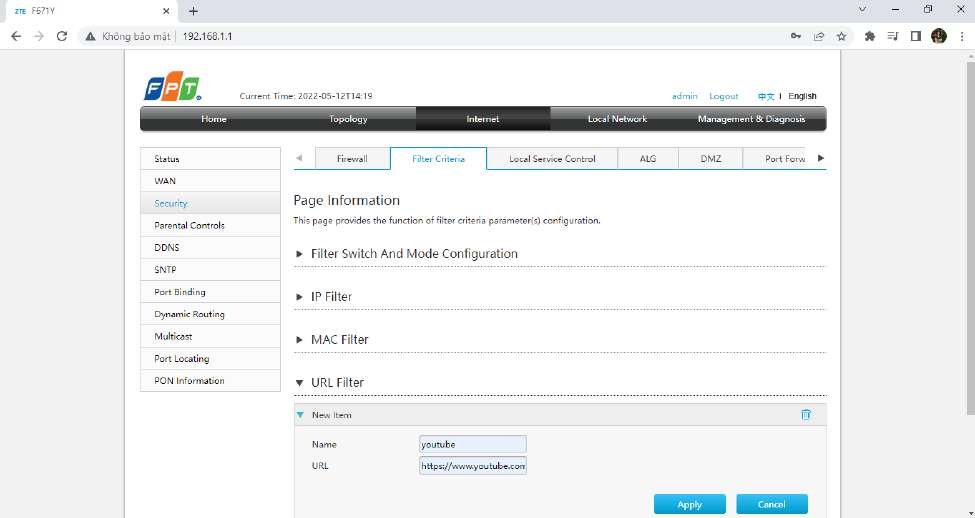The height and width of the screenshot is (518, 975).
Task: Click the Name field containing youtube
Action: 473,444
